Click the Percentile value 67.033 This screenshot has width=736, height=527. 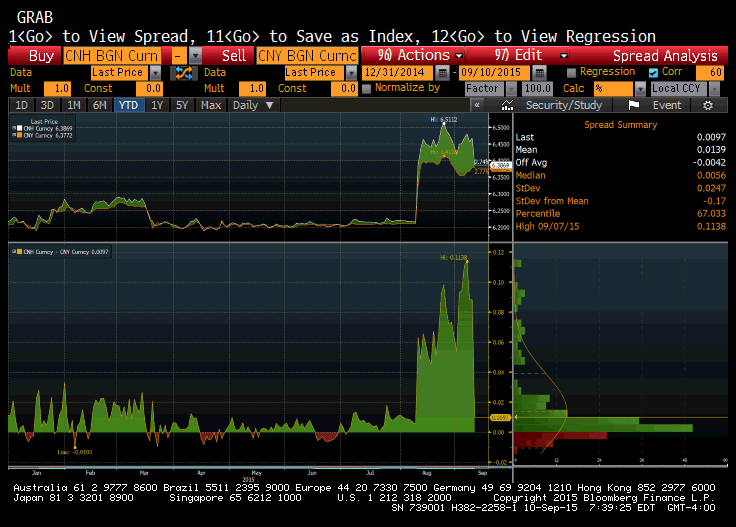click(711, 214)
